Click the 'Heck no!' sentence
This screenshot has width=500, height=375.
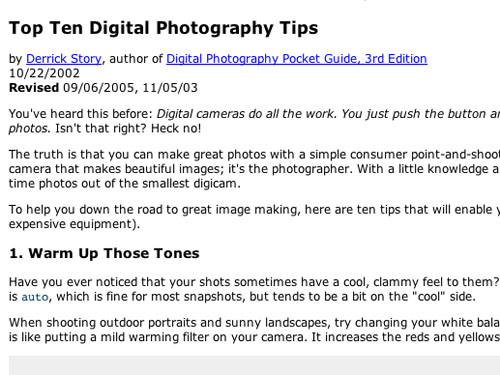coord(176,128)
